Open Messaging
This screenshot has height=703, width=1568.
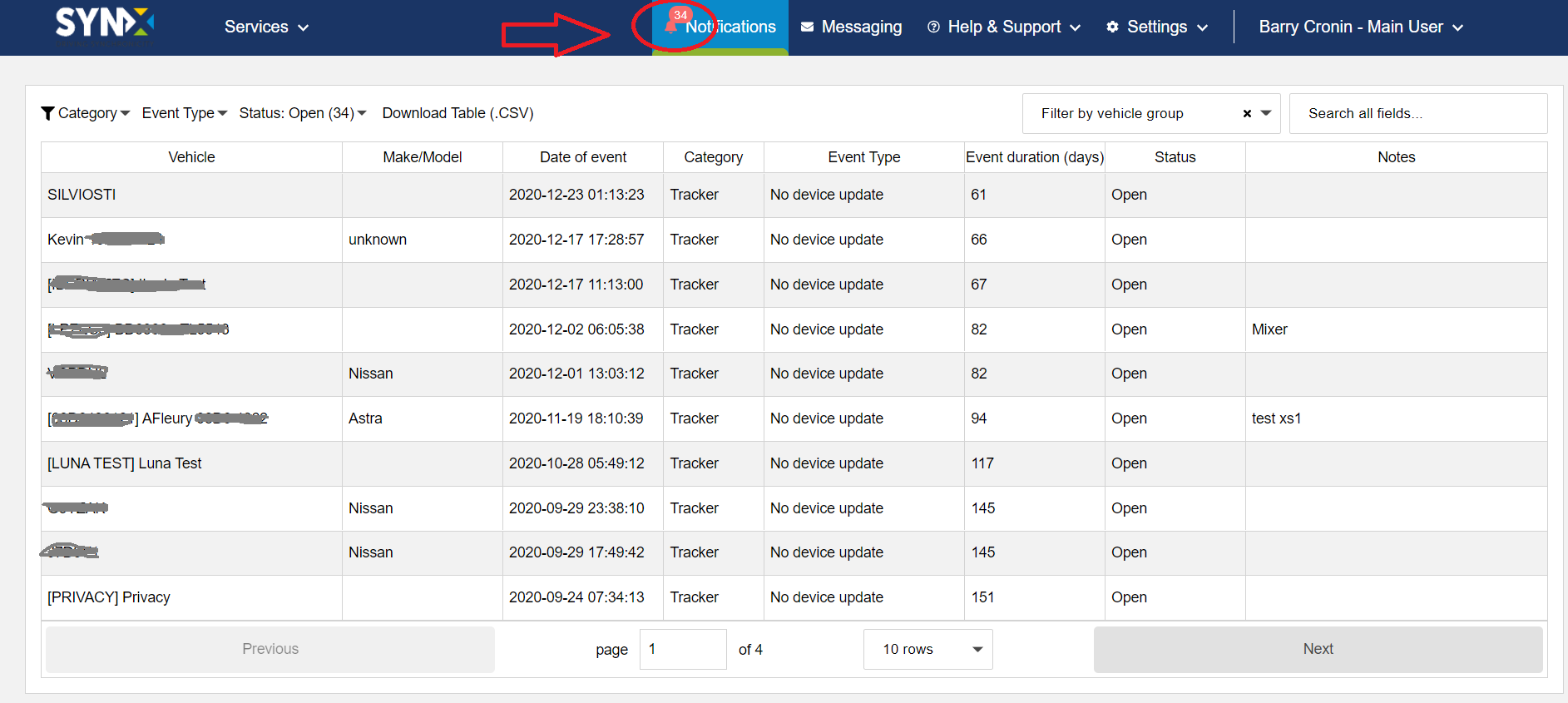click(851, 27)
